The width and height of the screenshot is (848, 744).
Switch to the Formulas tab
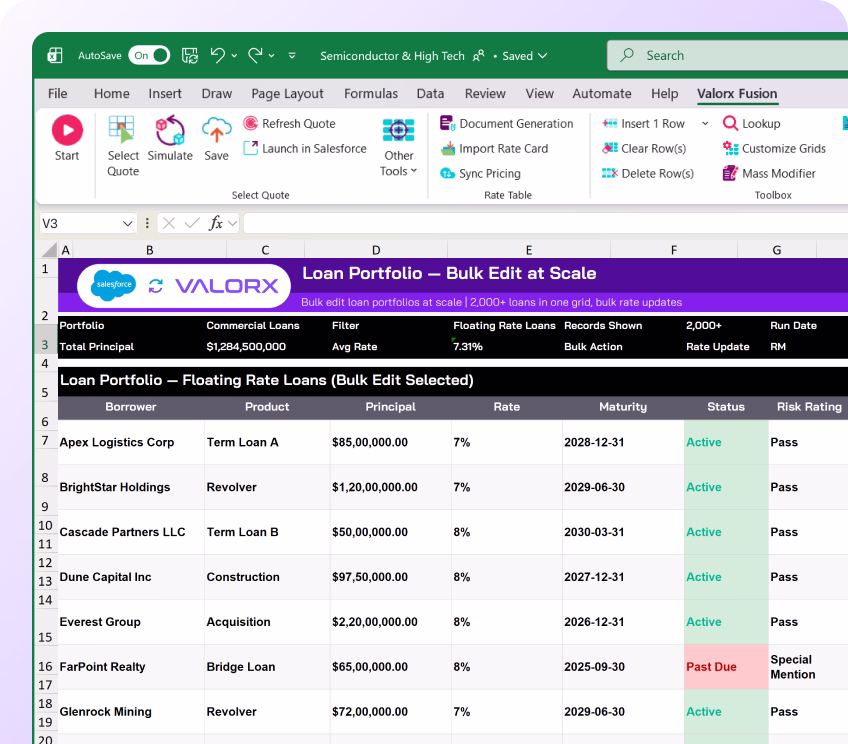(x=371, y=94)
